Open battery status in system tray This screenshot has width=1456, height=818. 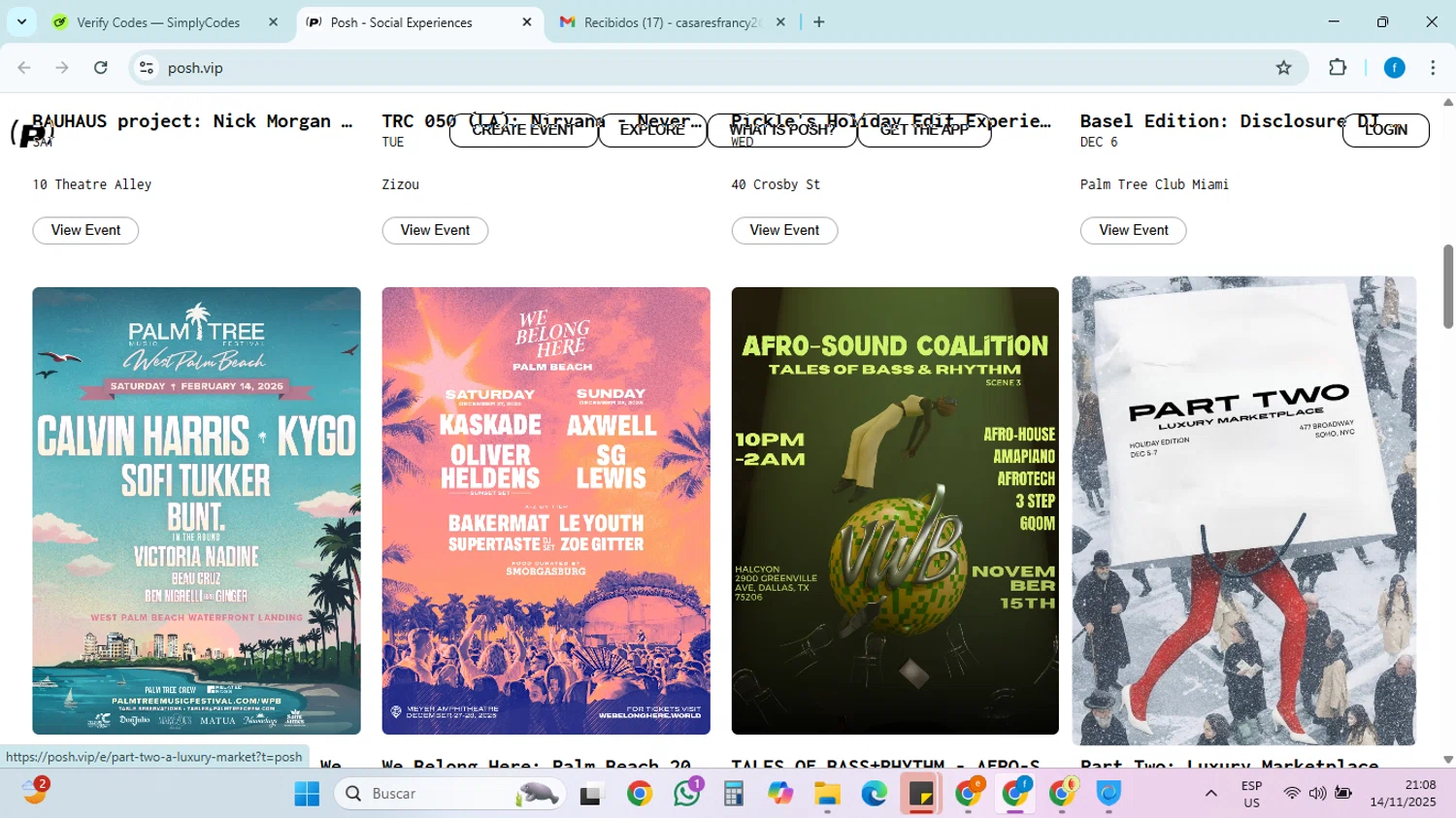(1343, 794)
